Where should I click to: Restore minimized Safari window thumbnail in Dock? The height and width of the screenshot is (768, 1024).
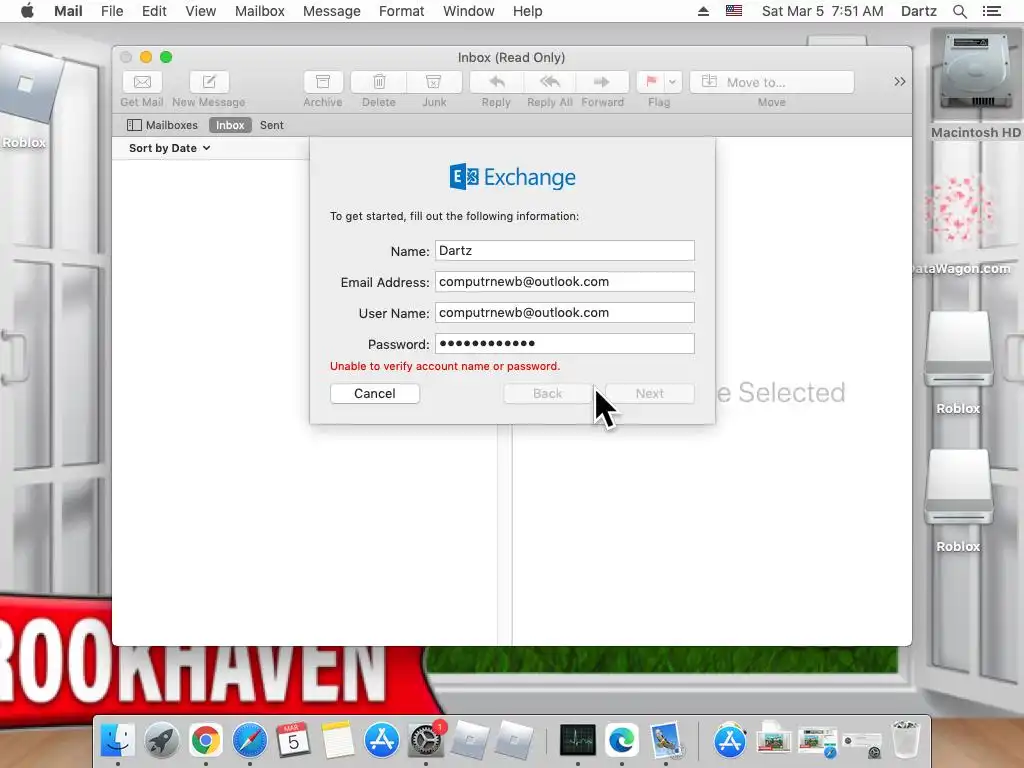[x=818, y=742]
